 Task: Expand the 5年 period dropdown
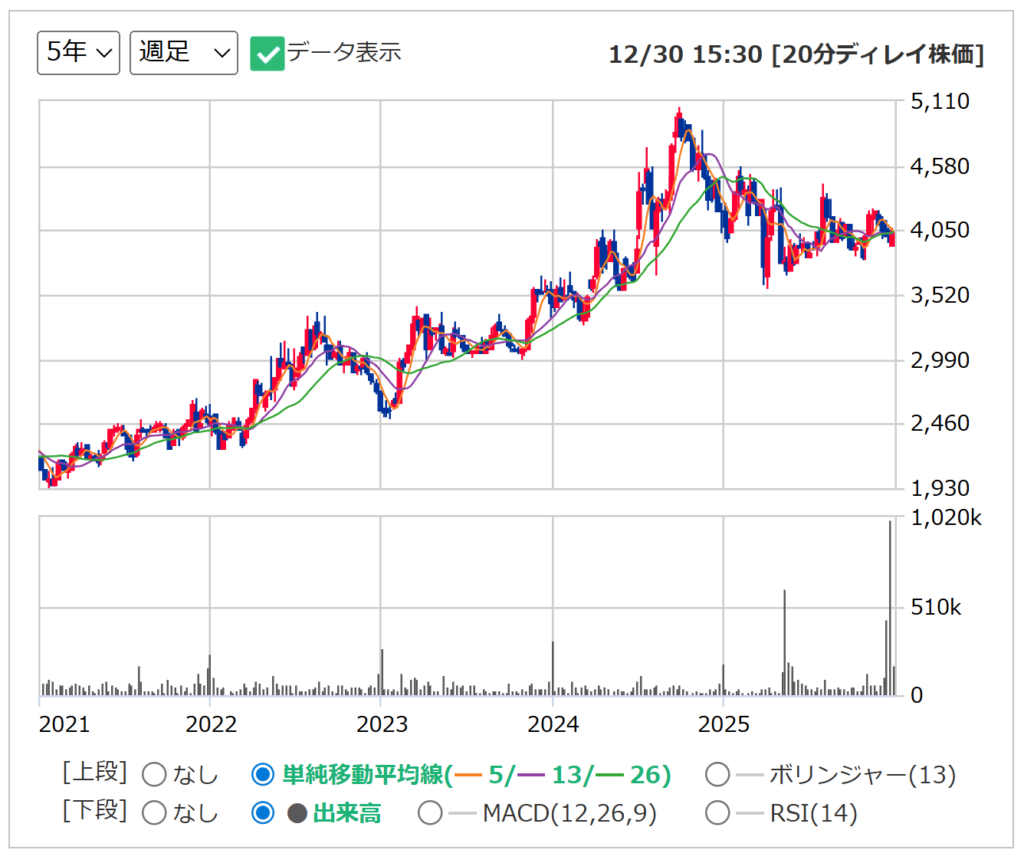(78, 53)
